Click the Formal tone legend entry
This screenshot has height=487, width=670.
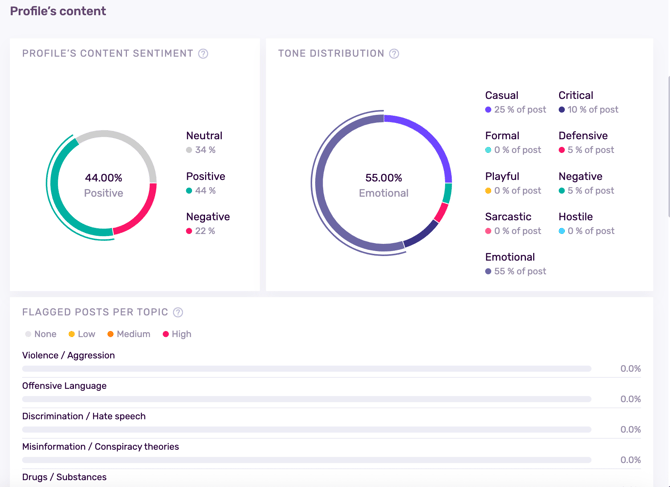(x=502, y=136)
